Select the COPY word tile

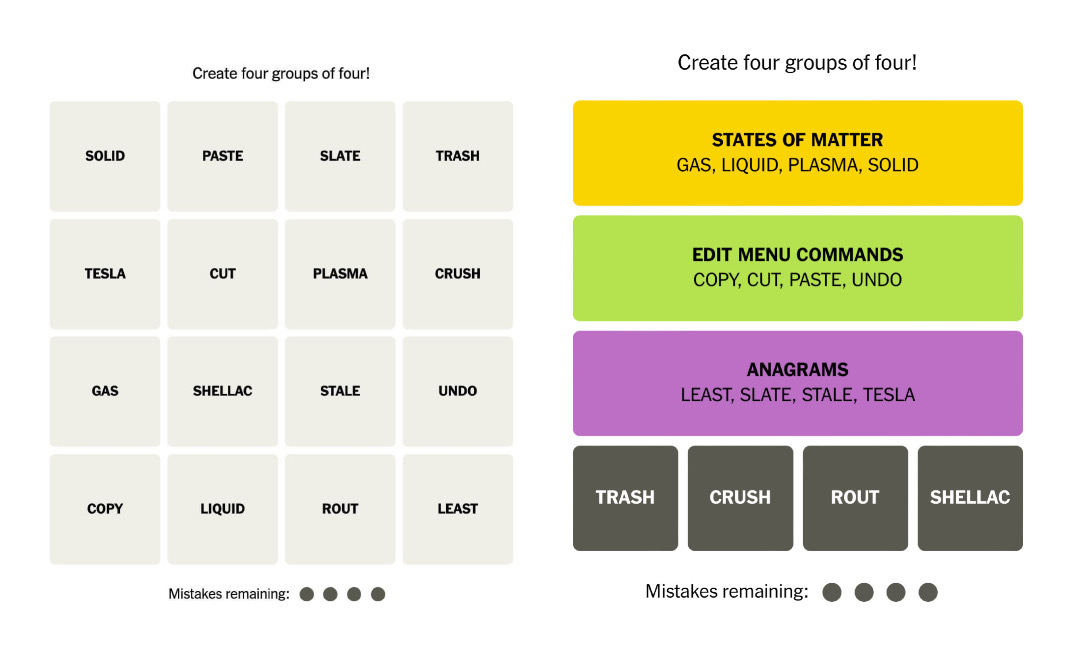(105, 509)
